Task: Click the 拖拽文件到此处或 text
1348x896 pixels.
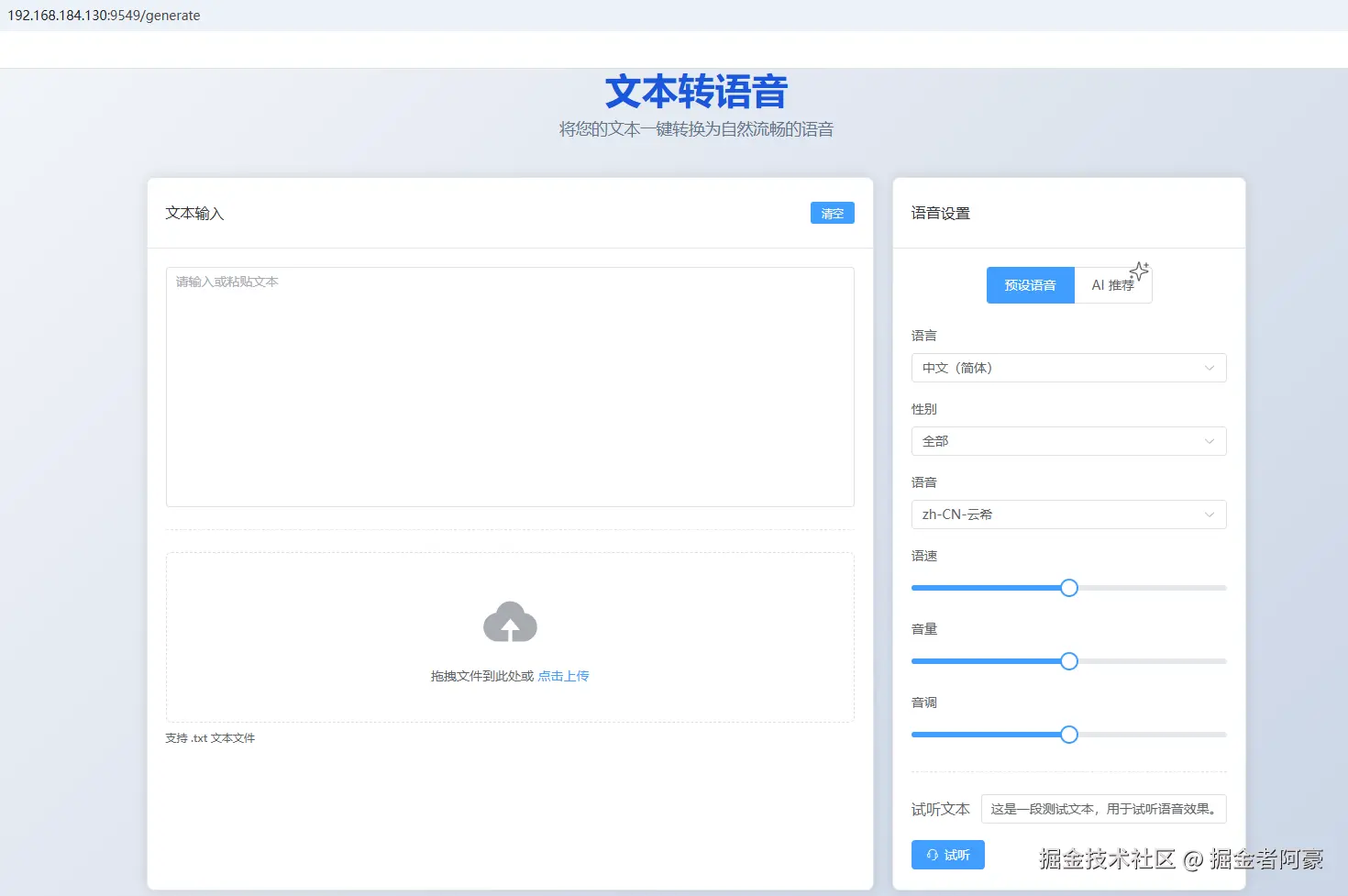Action: pos(482,676)
